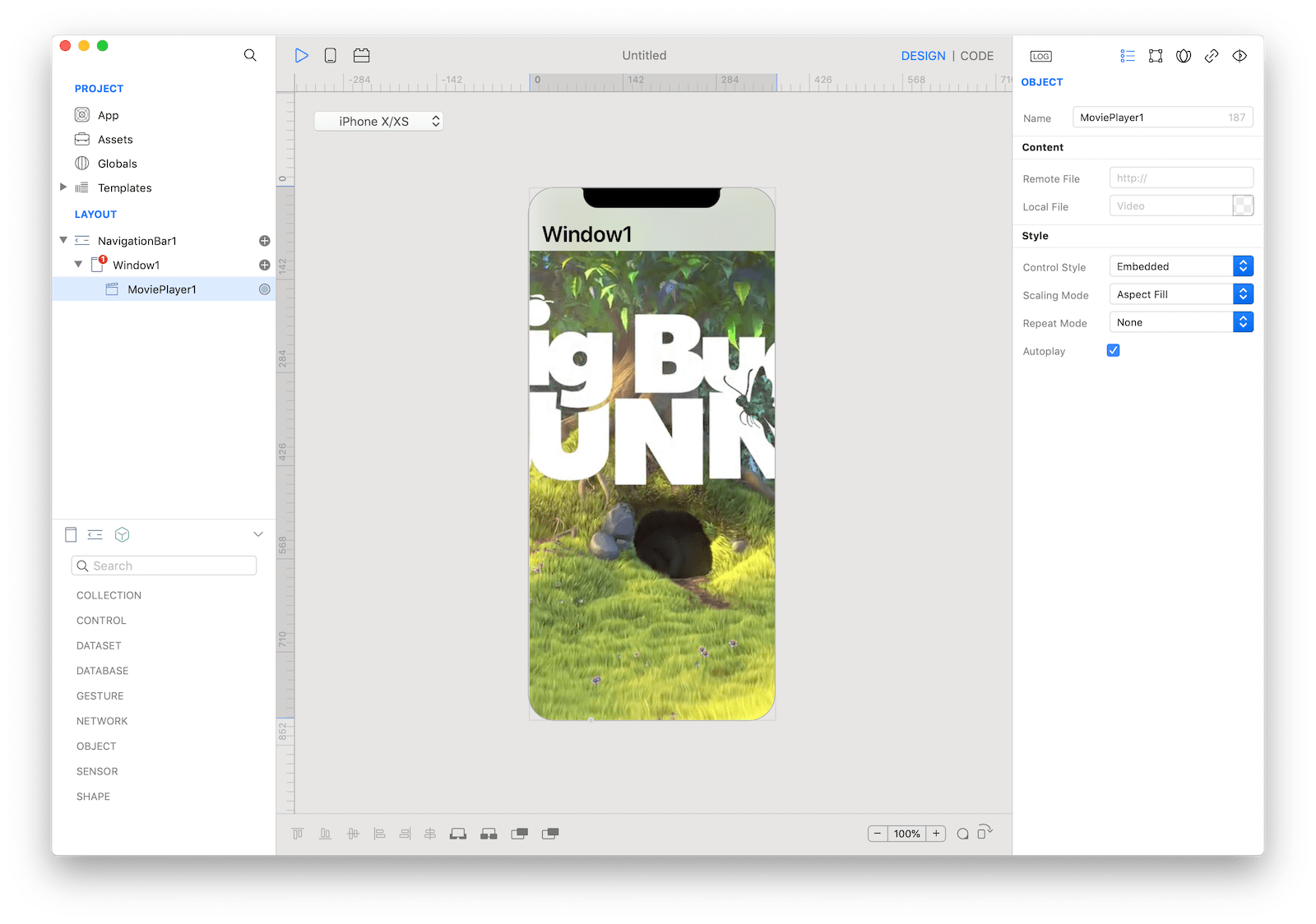Click the circle icon beside zoom controls
The image size is (1316, 924).
[962, 834]
